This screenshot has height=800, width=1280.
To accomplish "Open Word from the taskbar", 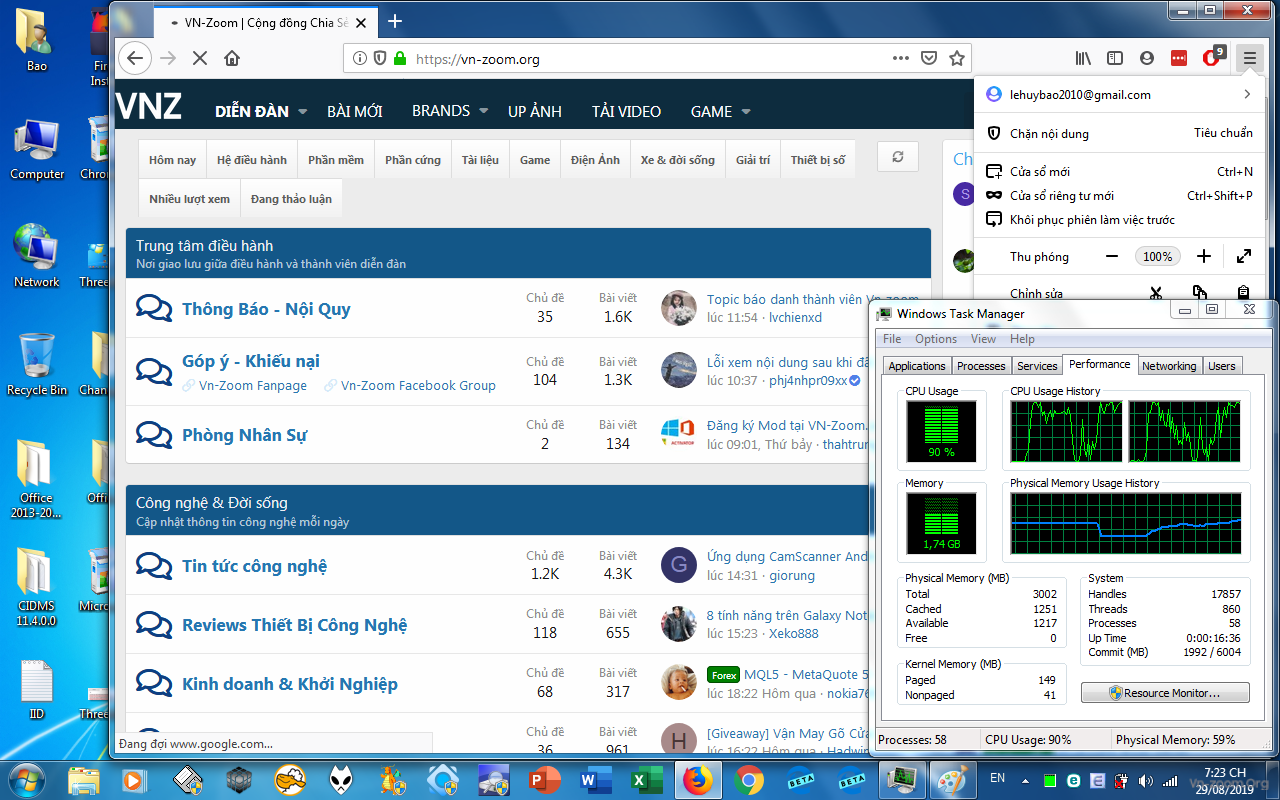I will pos(594,779).
